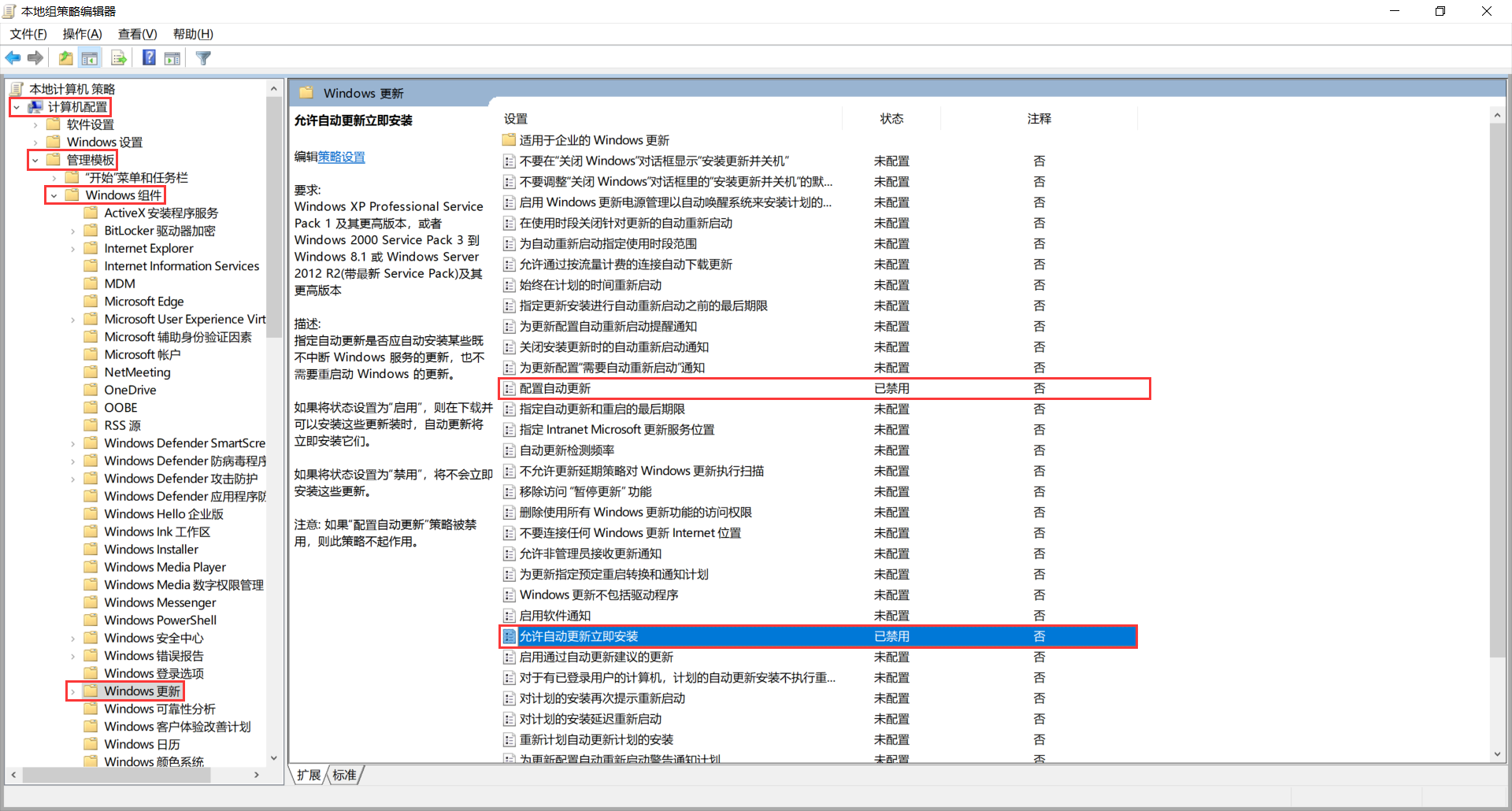Image resolution: width=1512 pixels, height=811 pixels.
Task: Click the forward navigation arrow icon
Action: (x=35, y=57)
